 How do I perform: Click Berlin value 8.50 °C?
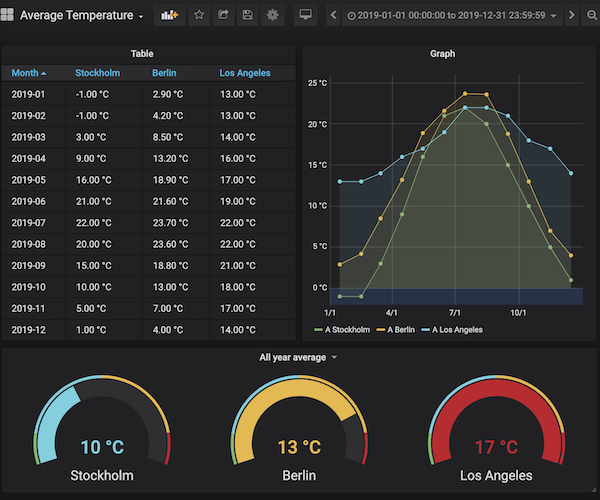pyautogui.click(x=168, y=137)
